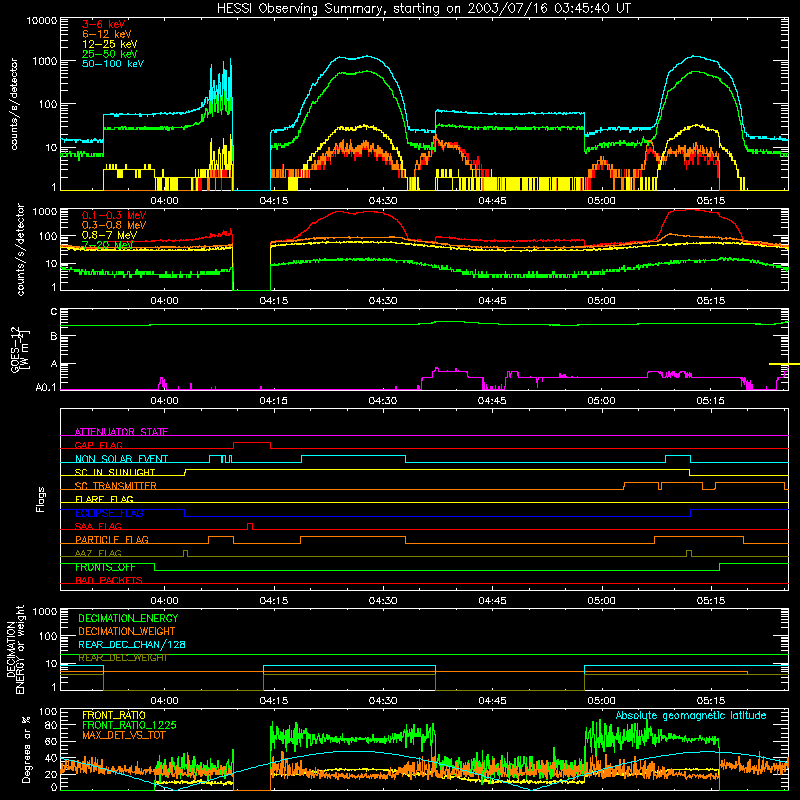The height and width of the screenshot is (800, 800).
Task: Select the GAP_FLAG label
Action: pos(98,445)
